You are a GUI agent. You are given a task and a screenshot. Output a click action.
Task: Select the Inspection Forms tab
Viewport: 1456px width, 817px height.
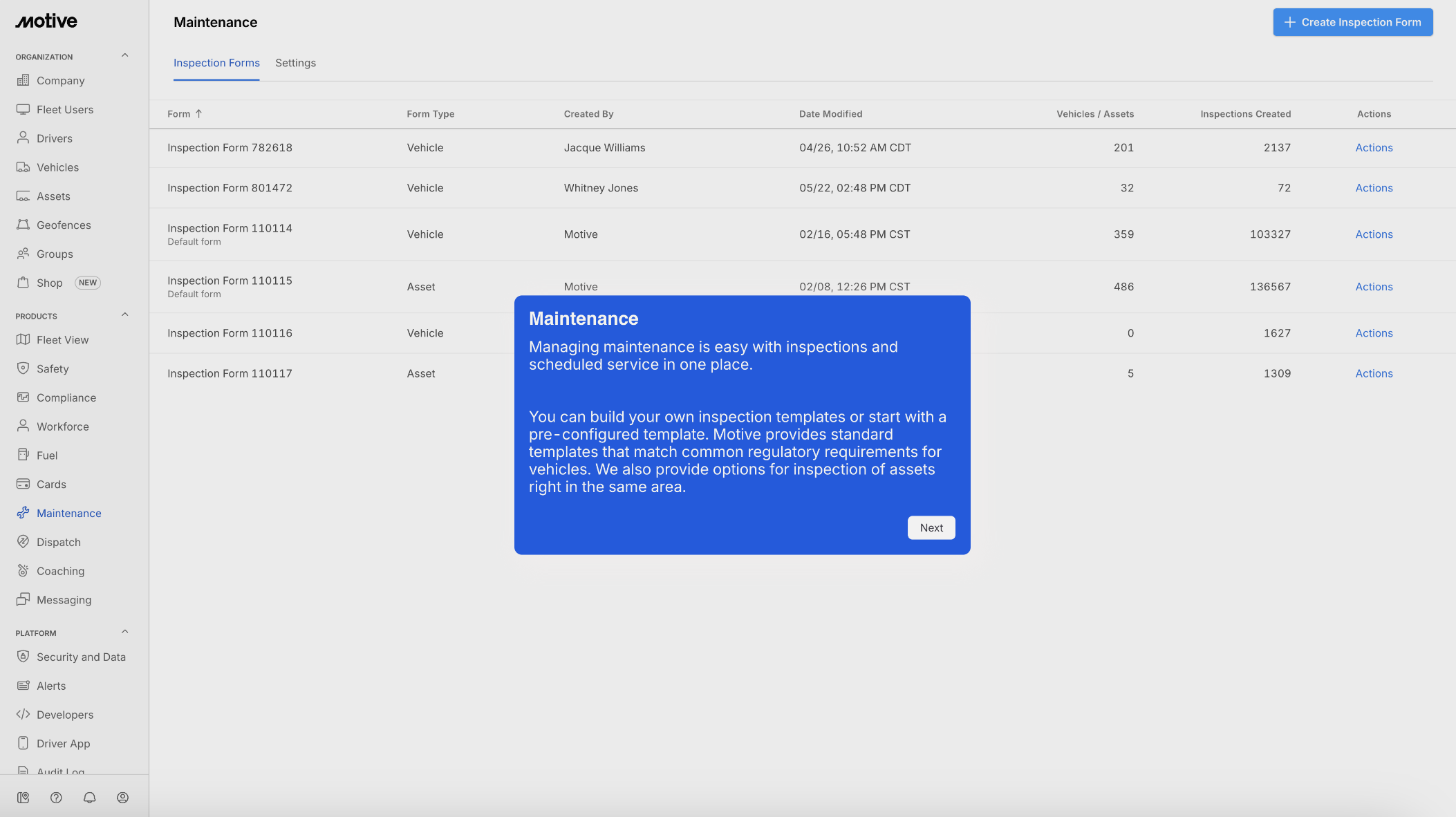[x=216, y=63]
